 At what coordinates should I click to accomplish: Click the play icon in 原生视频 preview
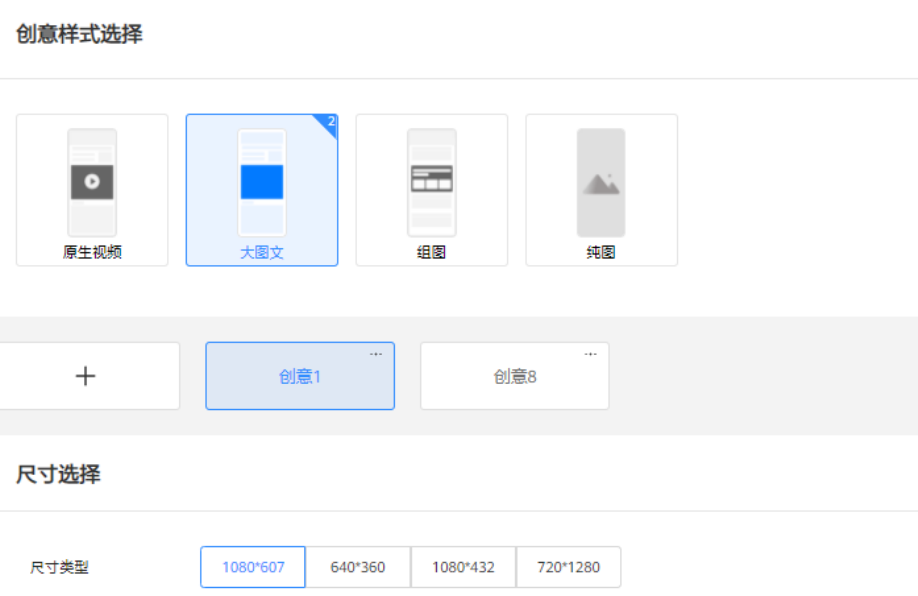[90, 180]
